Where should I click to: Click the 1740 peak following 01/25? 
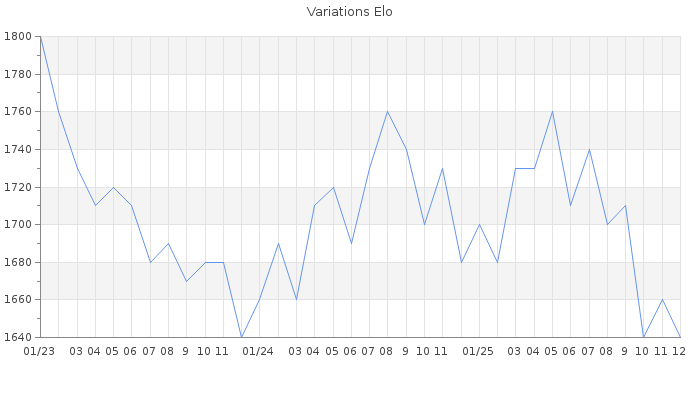[x=589, y=149]
